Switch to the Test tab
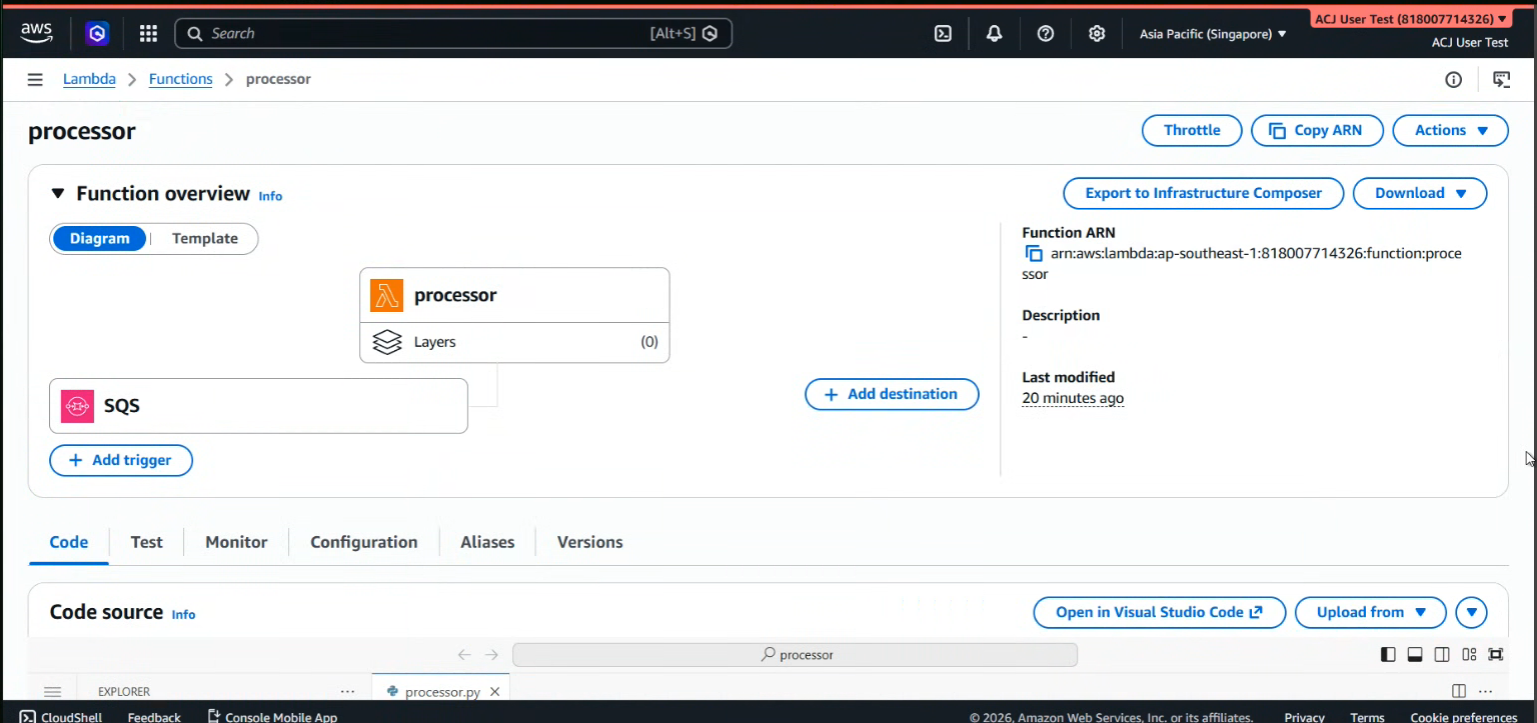Screen dimensions: 1537x723 pyautogui.click(x=146, y=543)
